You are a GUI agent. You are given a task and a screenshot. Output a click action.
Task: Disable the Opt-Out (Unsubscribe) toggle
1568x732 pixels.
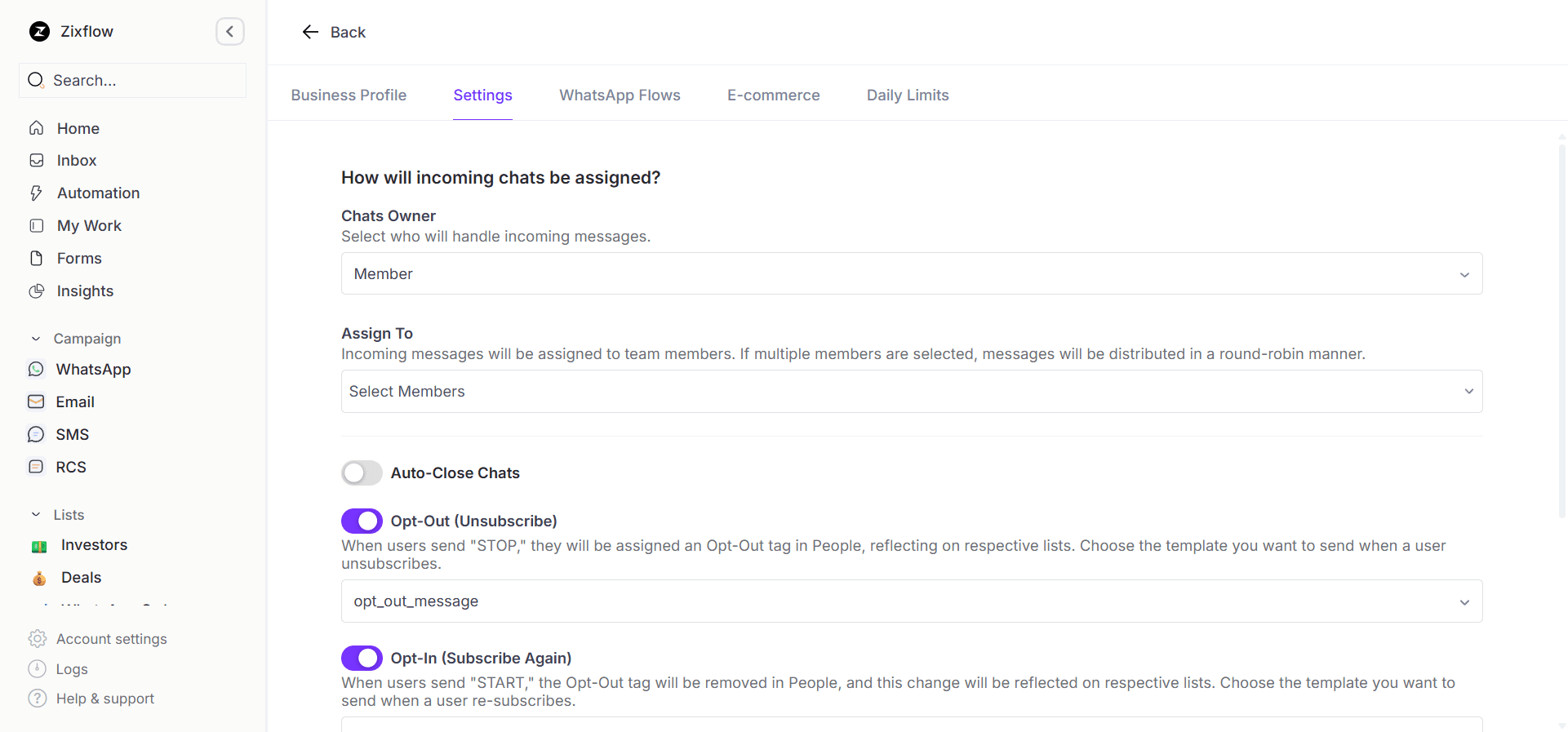point(362,521)
